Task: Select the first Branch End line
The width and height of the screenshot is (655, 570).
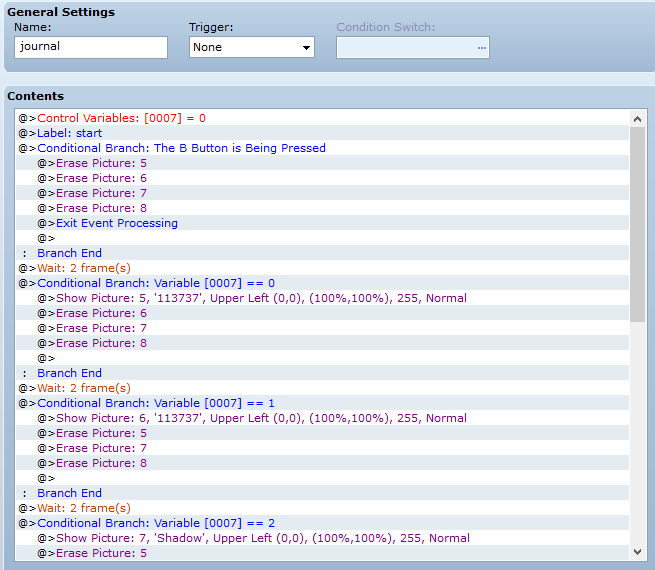Action: coord(322,253)
